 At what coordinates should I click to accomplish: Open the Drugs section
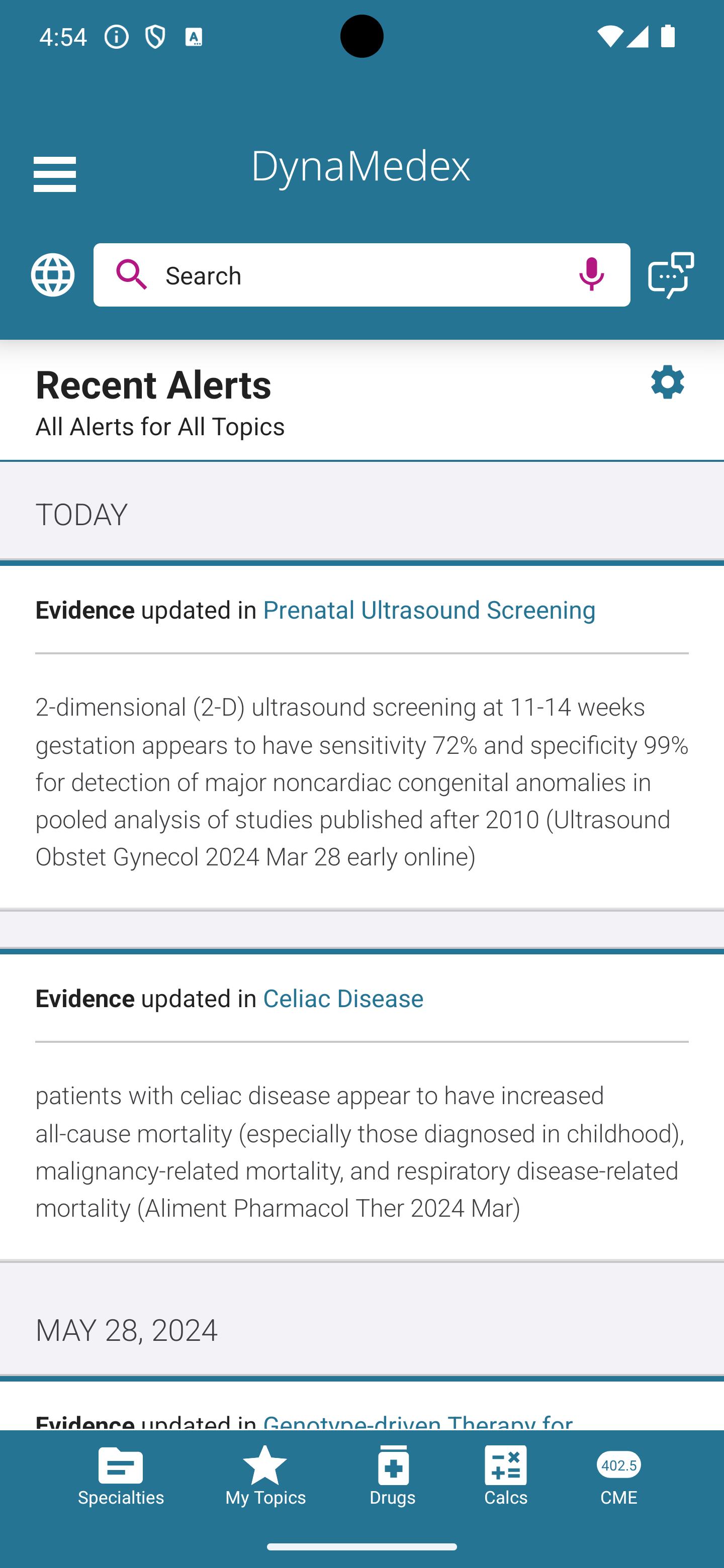point(393,1475)
